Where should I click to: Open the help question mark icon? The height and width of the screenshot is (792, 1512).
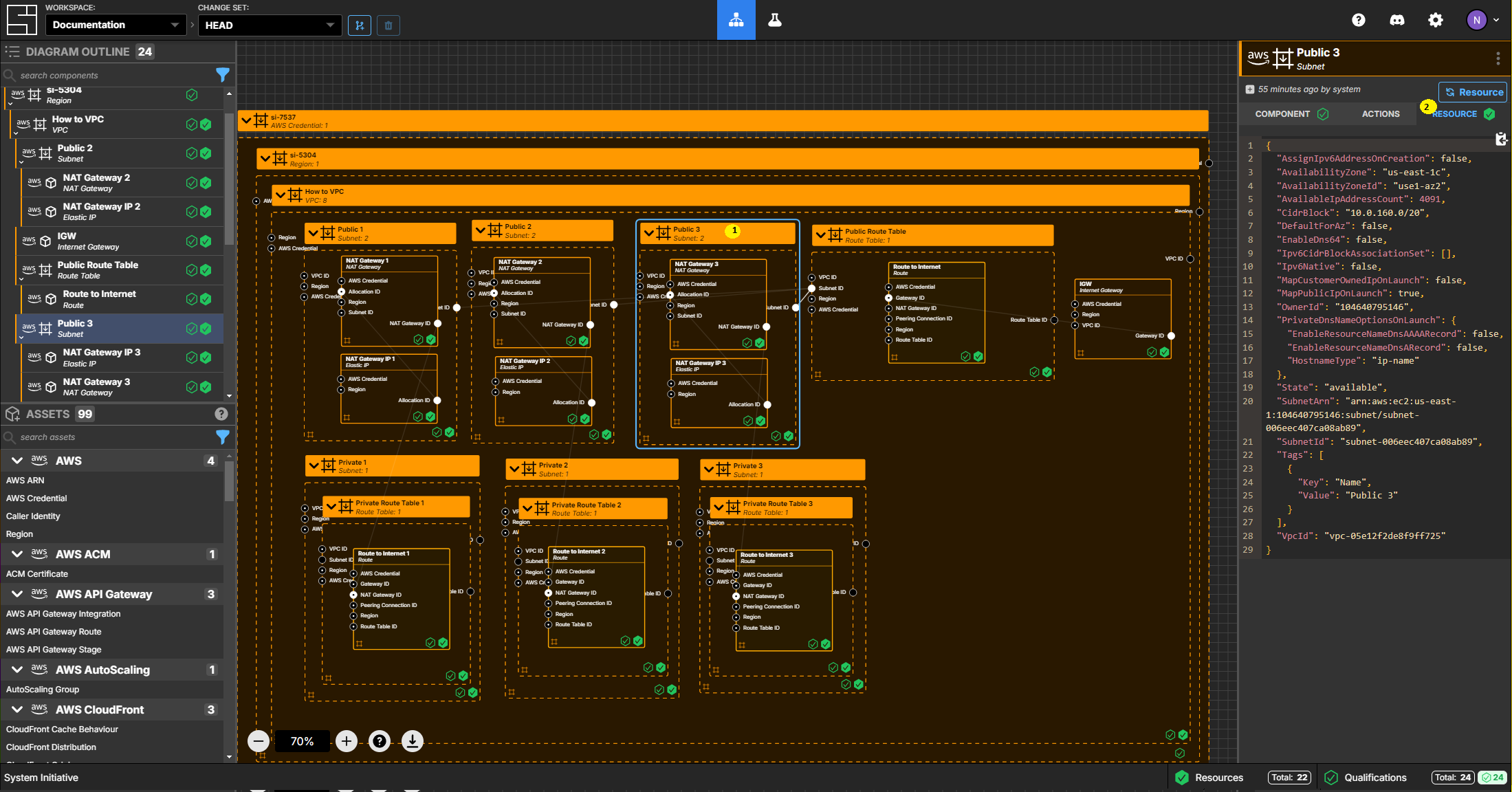[x=1358, y=20]
